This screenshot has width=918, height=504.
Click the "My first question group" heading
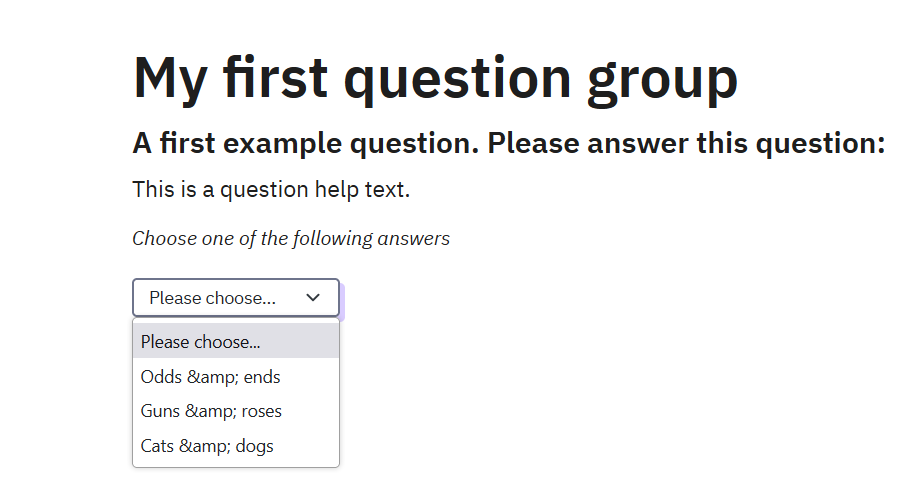pos(435,77)
